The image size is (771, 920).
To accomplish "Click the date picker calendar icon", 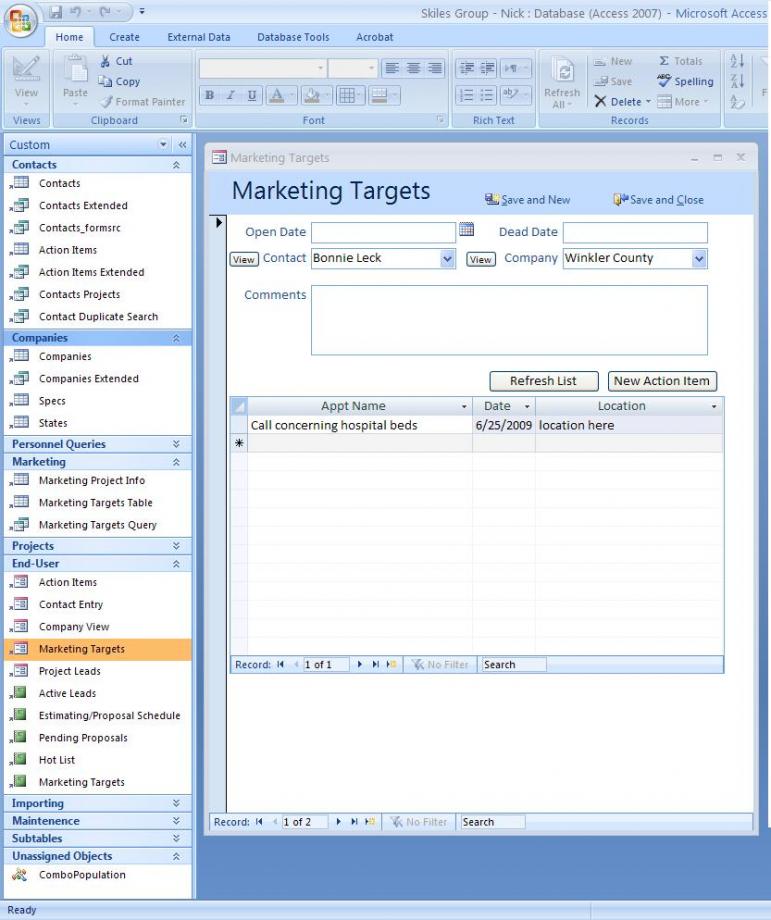I will coord(466,229).
